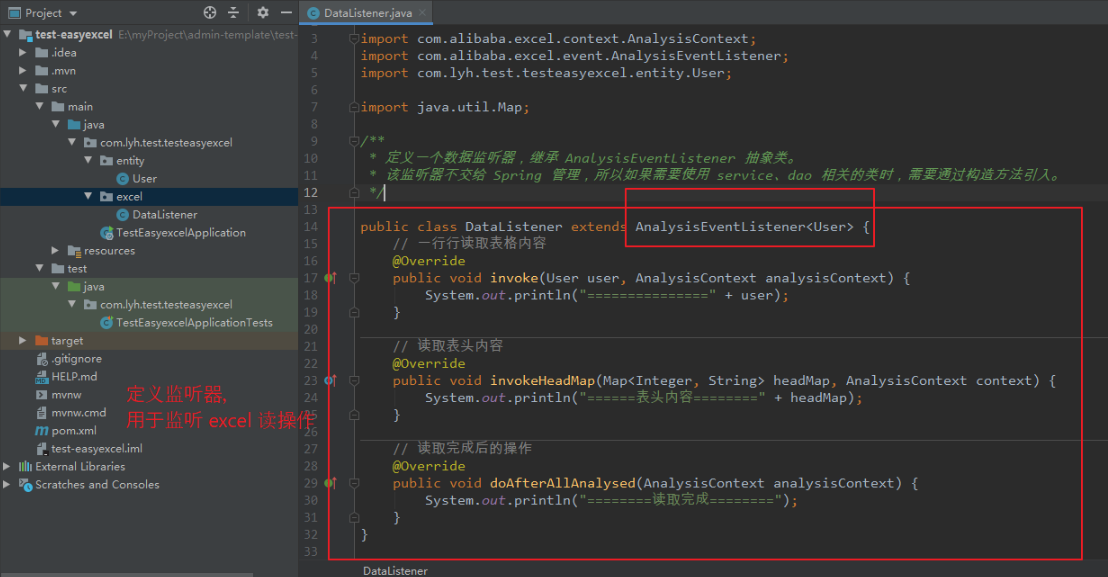
Task: Click override gutter icon beside invokeHeadMap method
Action: point(330,381)
